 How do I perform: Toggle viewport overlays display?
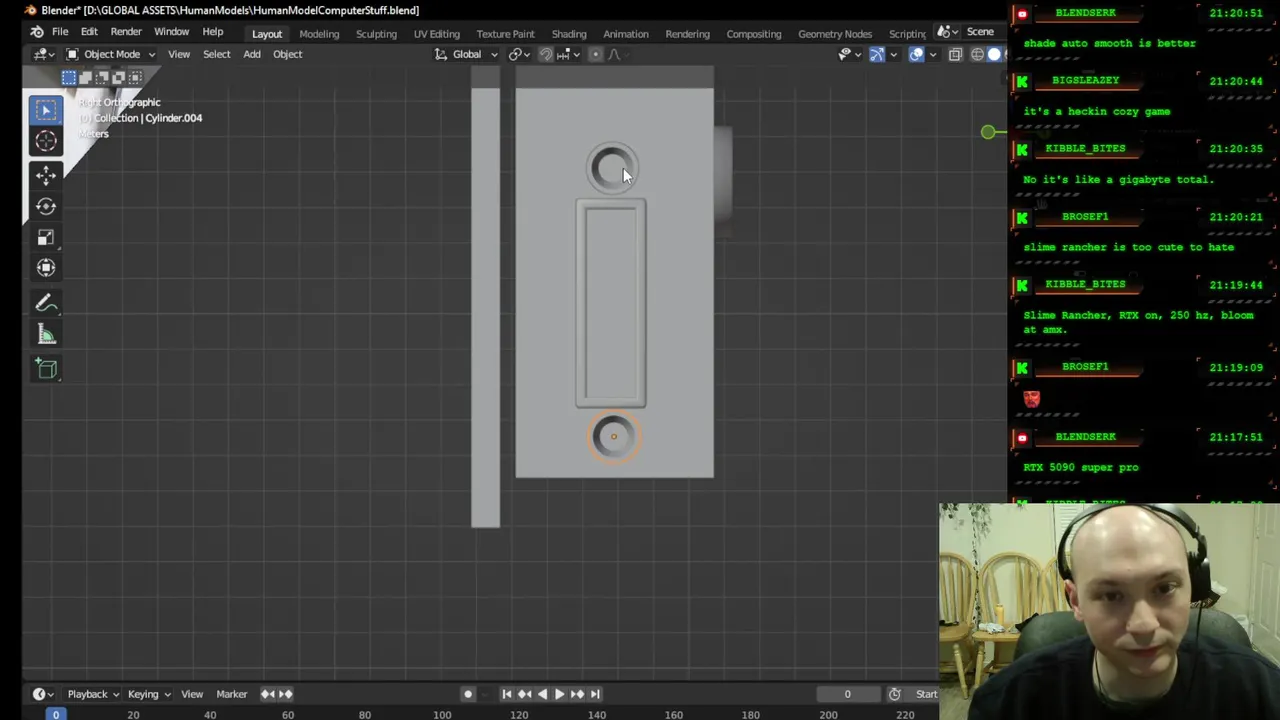(x=916, y=54)
